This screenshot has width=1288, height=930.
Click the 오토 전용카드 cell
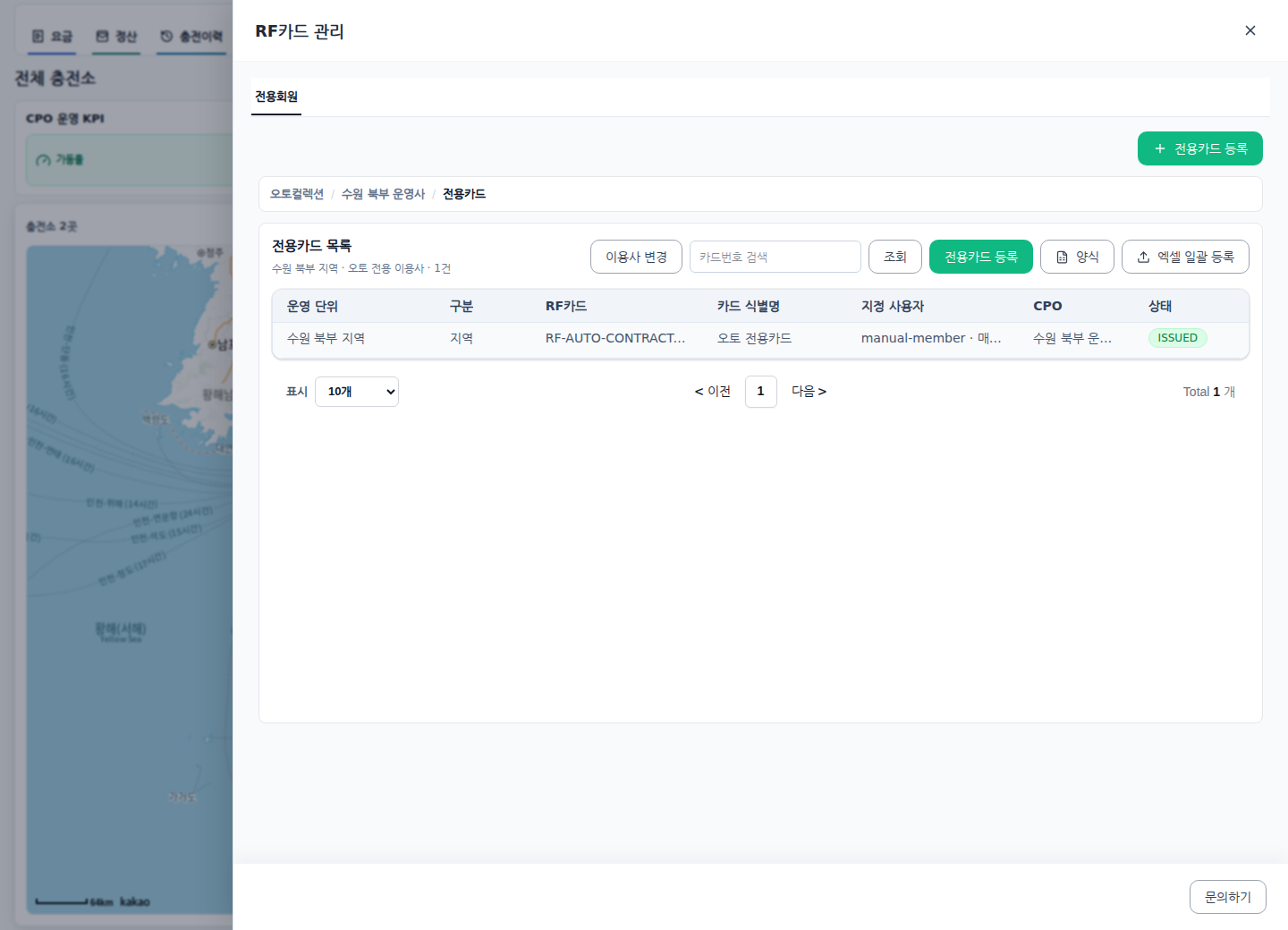754,338
